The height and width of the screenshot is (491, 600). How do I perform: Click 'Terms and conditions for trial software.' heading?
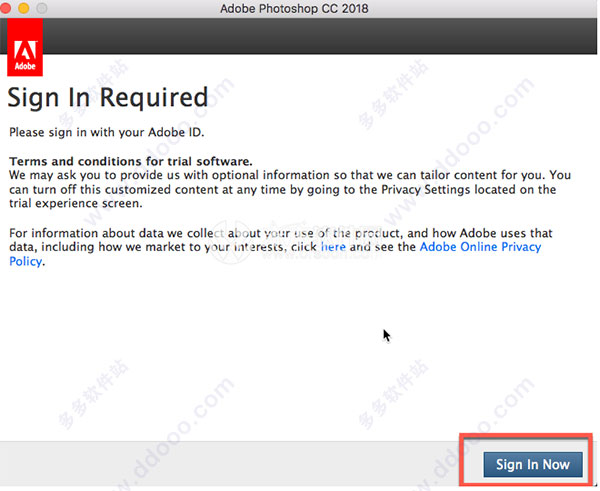[131, 161]
